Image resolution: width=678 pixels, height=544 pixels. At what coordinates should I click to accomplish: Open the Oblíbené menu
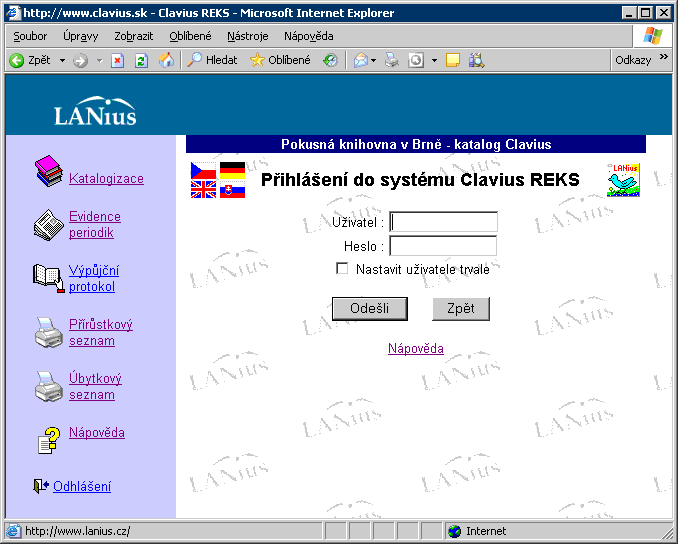pos(190,36)
